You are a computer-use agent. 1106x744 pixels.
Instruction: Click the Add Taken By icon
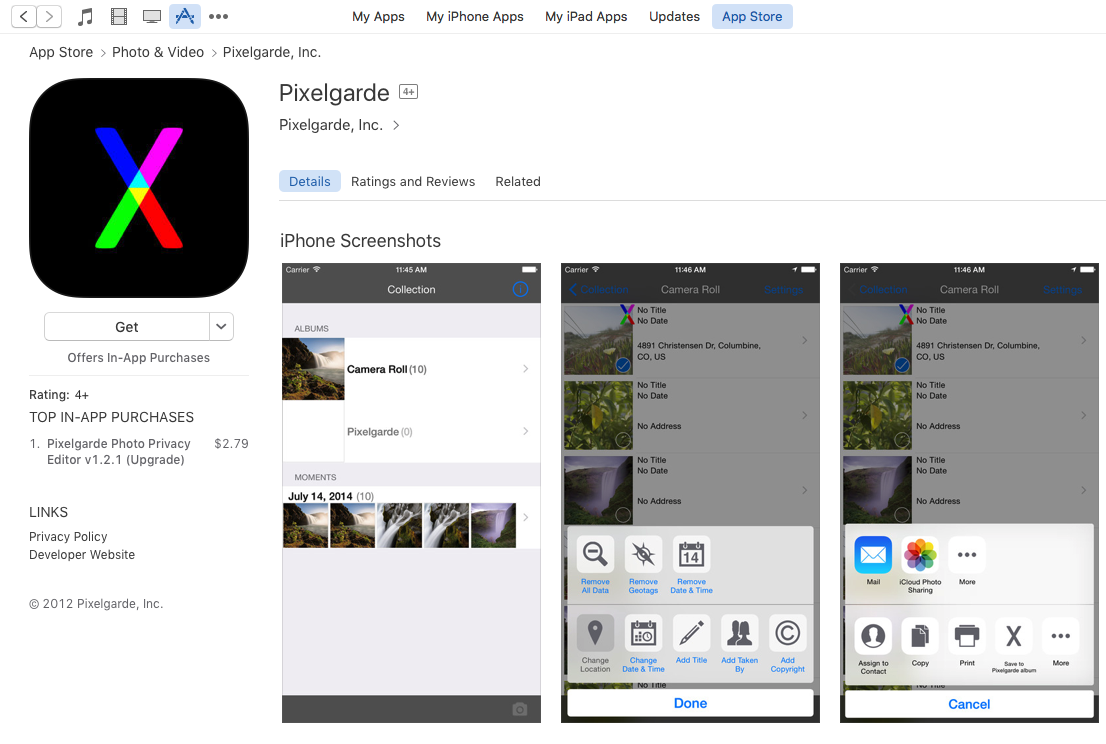click(739, 633)
